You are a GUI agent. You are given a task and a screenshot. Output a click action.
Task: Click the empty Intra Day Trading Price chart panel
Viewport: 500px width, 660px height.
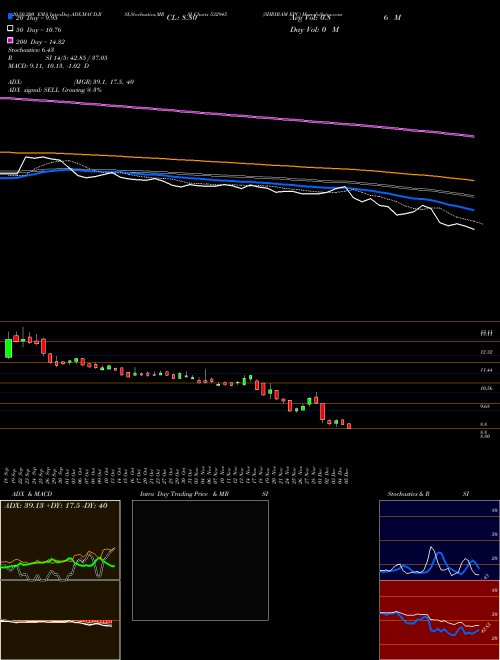point(200,560)
